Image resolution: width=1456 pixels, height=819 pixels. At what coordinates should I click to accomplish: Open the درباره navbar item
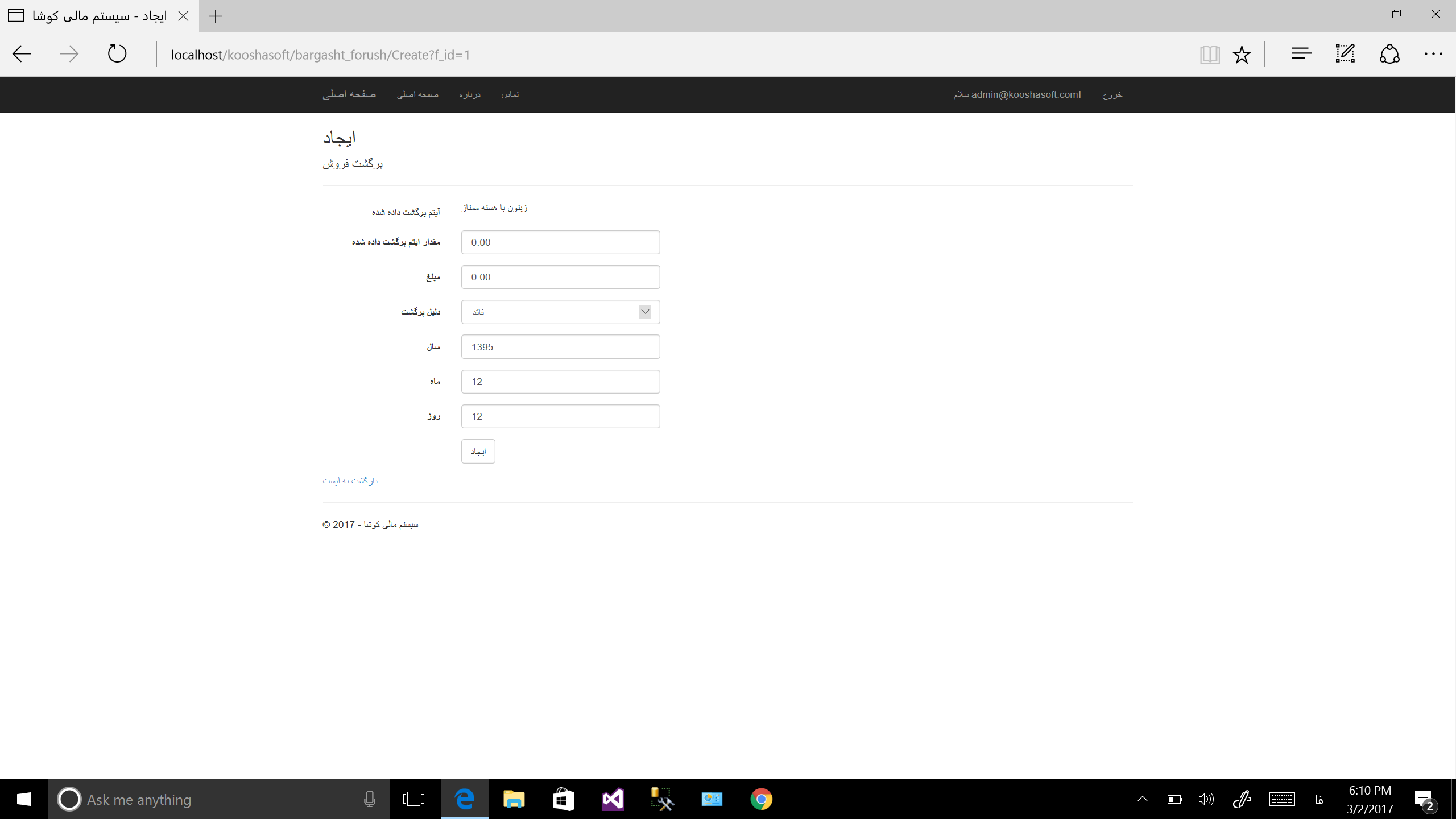[x=470, y=94]
